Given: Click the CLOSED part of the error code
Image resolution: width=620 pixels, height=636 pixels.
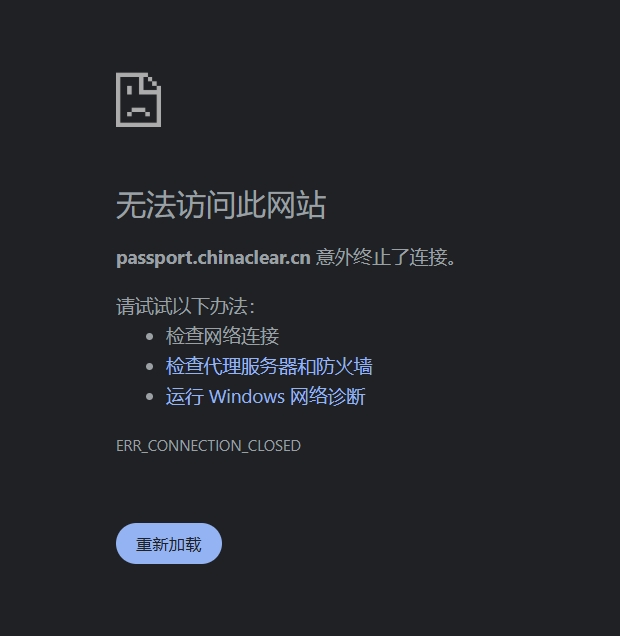Looking at the screenshot, I should tap(274, 446).
